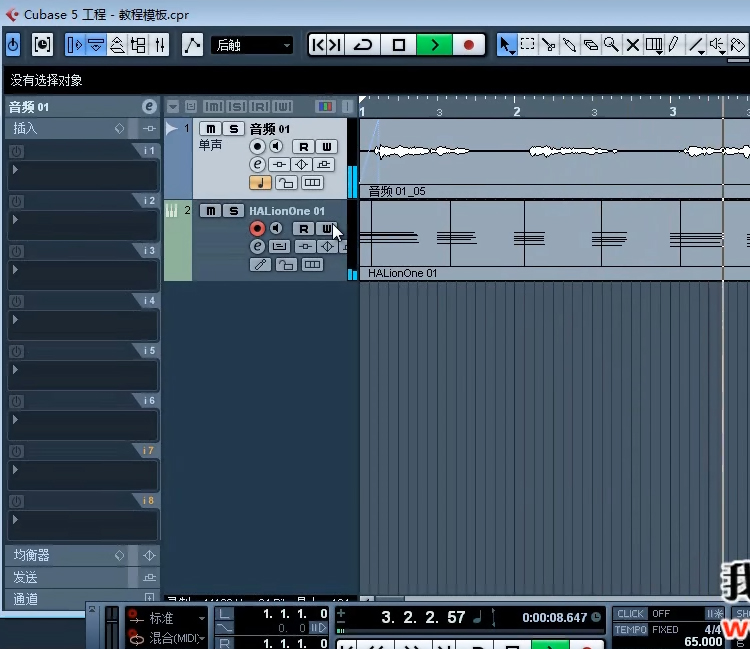This screenshot has height=649, width=750.
Task: Go to previous marker in toolbar
Action: point(318,45)
